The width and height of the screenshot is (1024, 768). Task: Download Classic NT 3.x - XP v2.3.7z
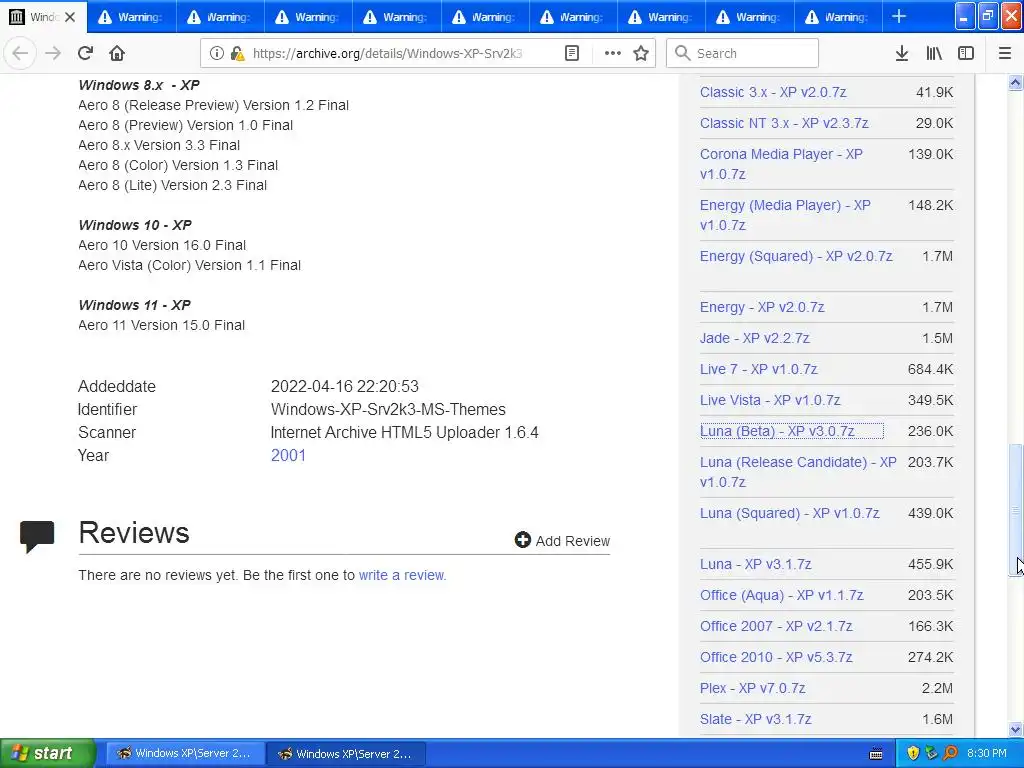[x=784, y=123]
